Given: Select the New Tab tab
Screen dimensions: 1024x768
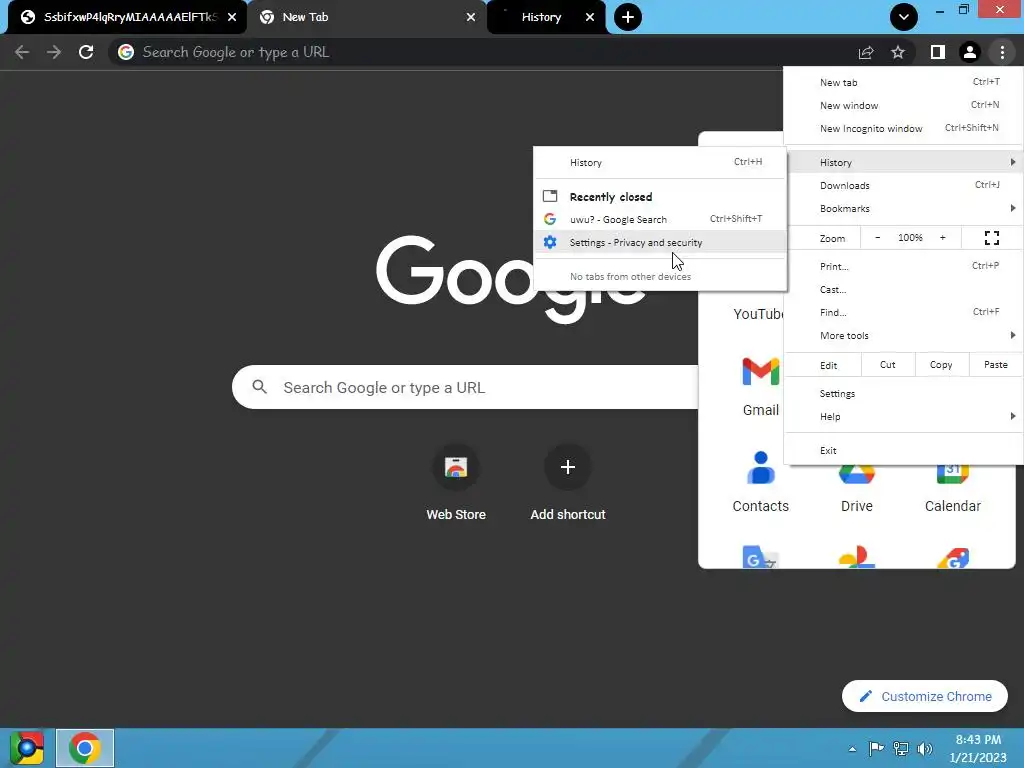Looking at the screenshot, I should pyautogui.click(x=367, y=17).
